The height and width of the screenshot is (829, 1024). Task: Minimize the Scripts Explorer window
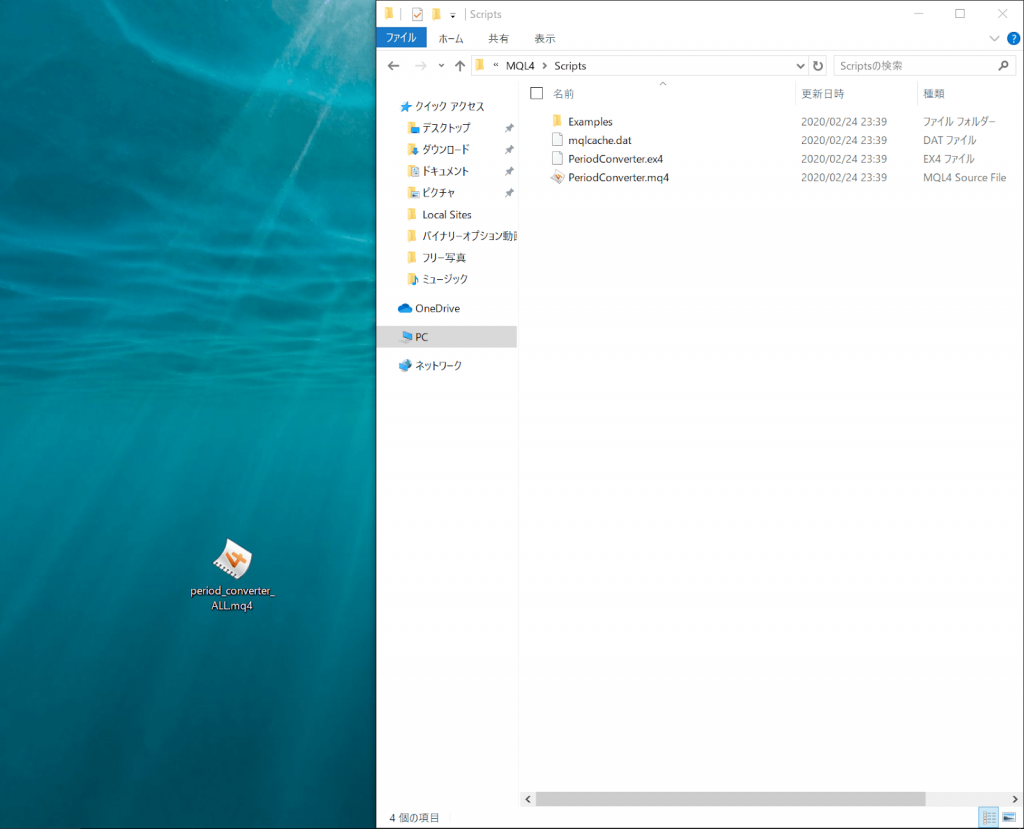pyautogui.click(x=918, y=14)
